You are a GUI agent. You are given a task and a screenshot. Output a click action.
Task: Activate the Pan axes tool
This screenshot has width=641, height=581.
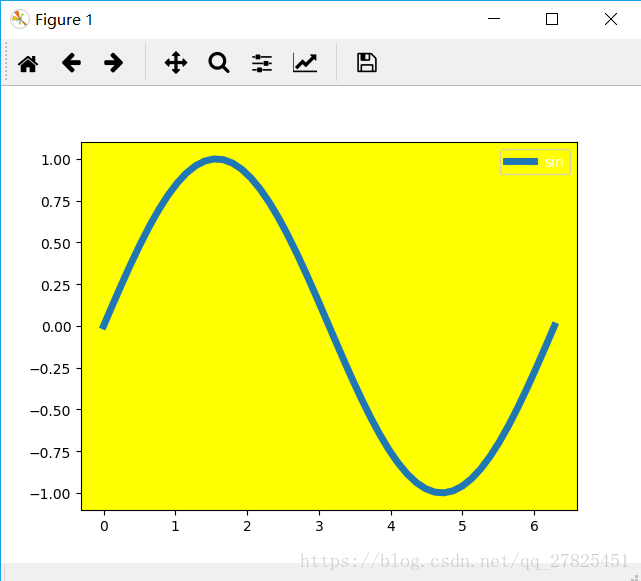coord(176,63)
